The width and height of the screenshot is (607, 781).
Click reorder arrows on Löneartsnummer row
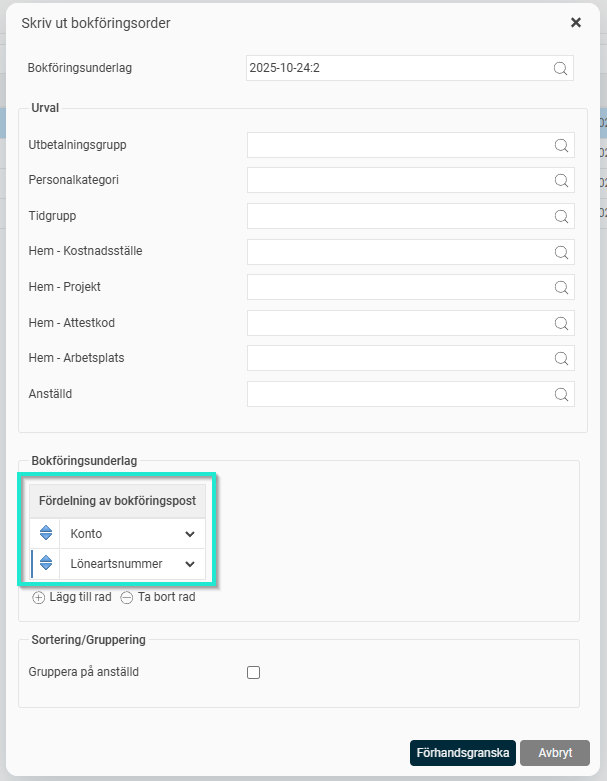pyautogui.click(x=46, y=564)
